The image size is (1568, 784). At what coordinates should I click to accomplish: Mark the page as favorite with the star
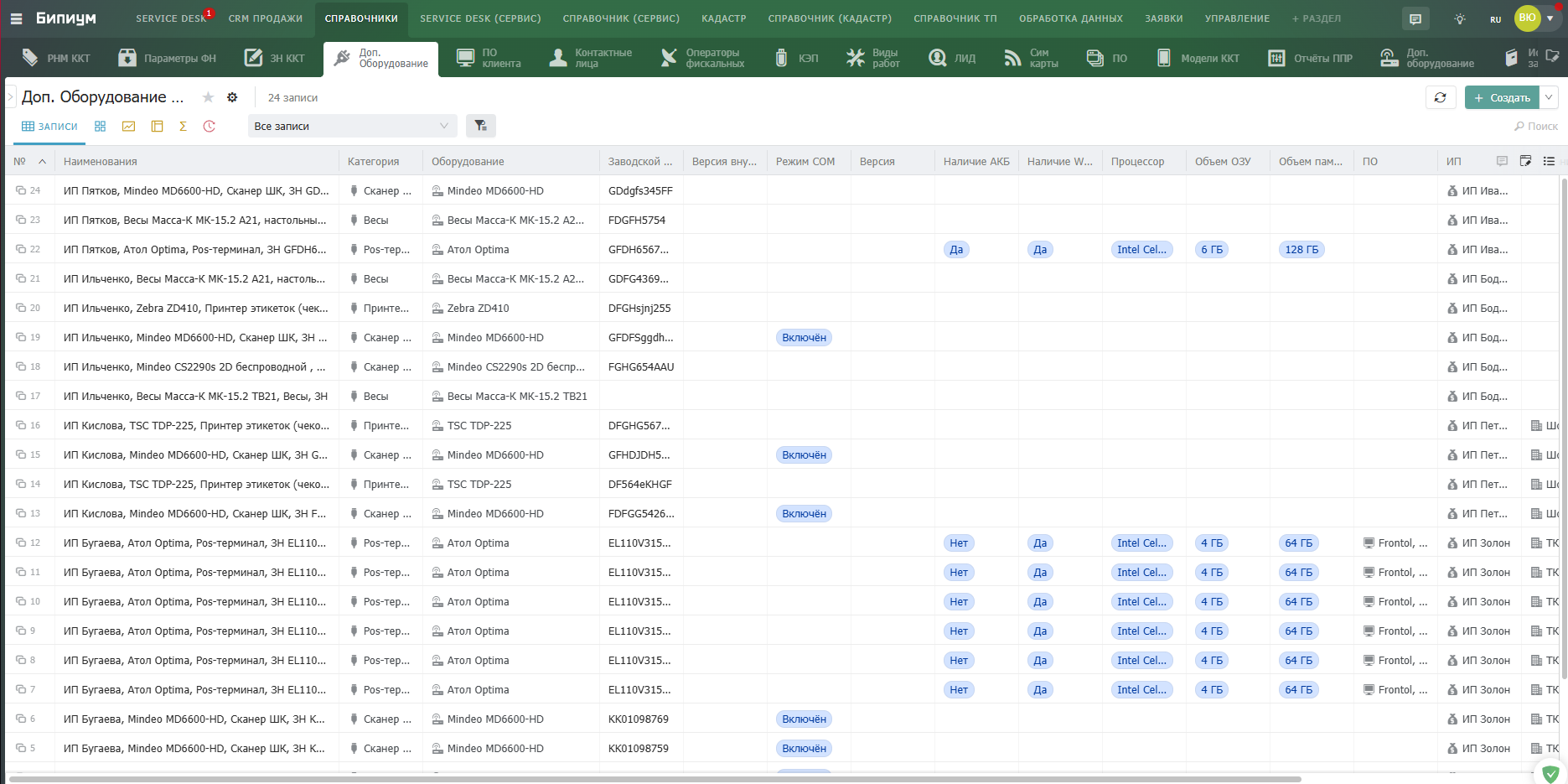(208, 97)
